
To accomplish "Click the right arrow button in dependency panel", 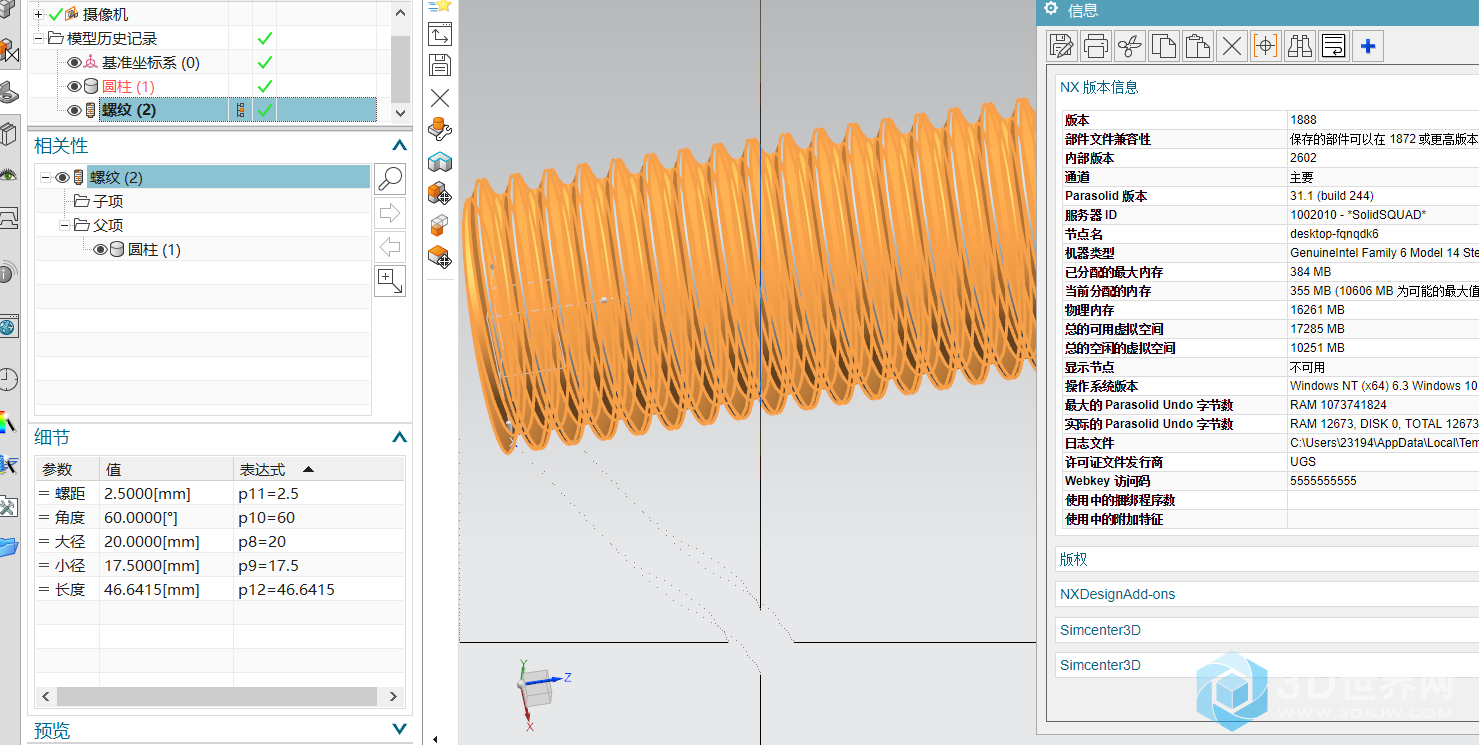I will click(x=390, y=213).
